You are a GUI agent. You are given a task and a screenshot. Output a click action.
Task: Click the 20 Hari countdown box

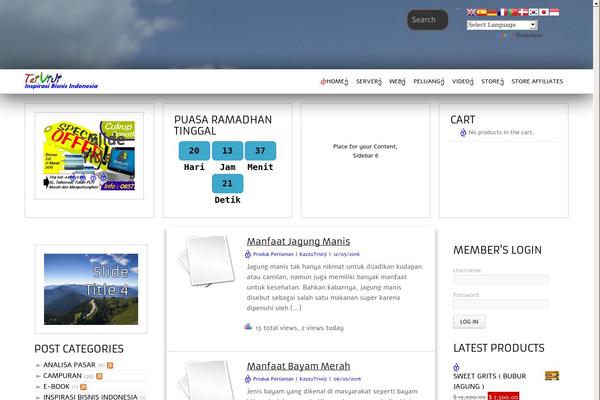(194, 151)
